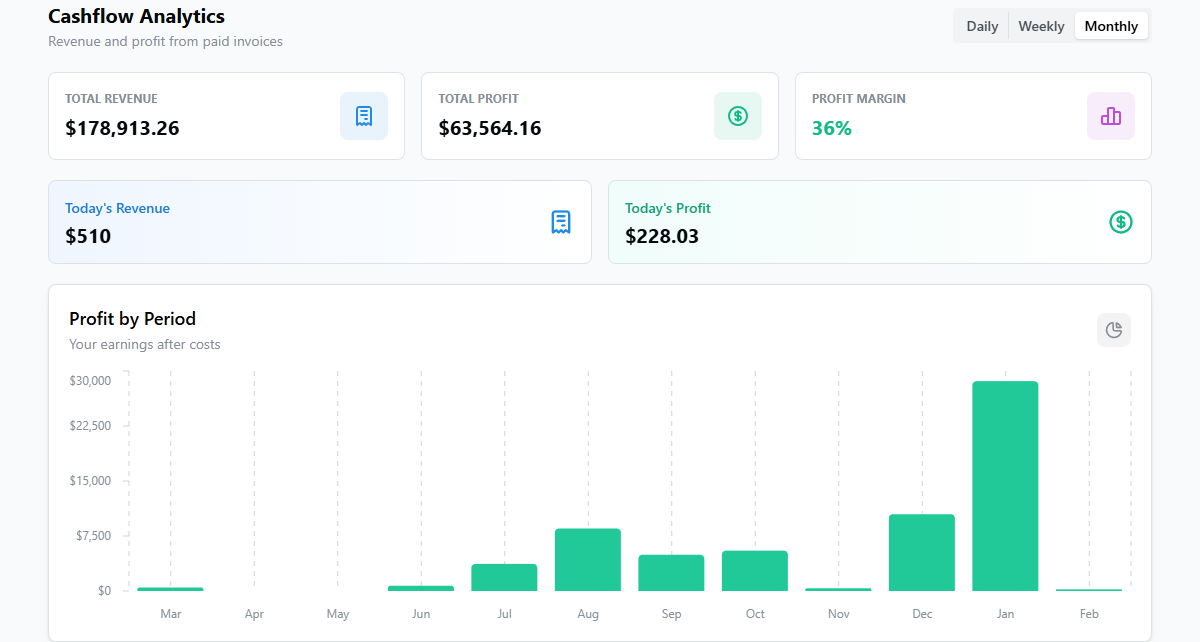Click the Profit Margin 36% value
Screen dimensions: 1200x642
(x=831, y=128)
